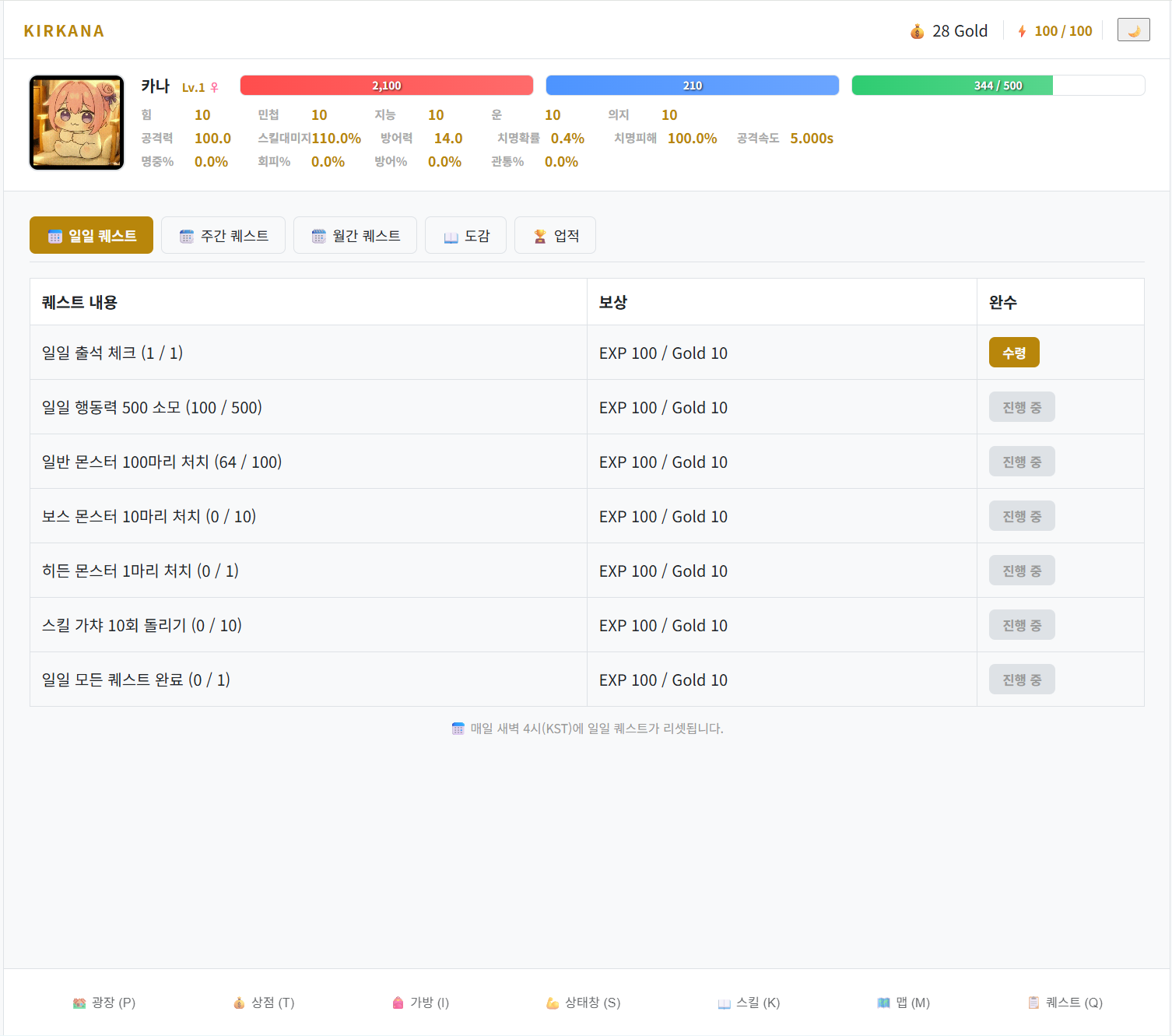Claim attendance reward with 수령 button

point(1014,353)
